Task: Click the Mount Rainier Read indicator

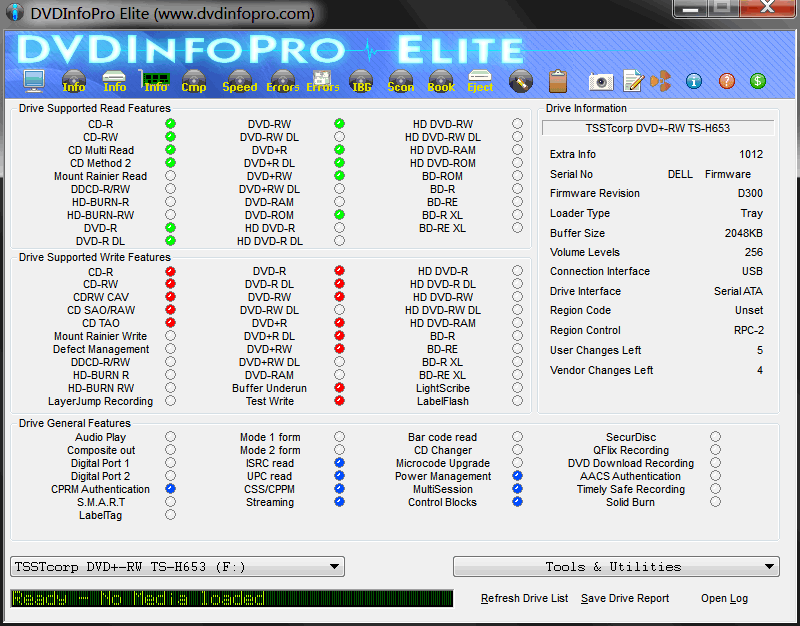Action: pyautogui.click(x=170, y=176)
